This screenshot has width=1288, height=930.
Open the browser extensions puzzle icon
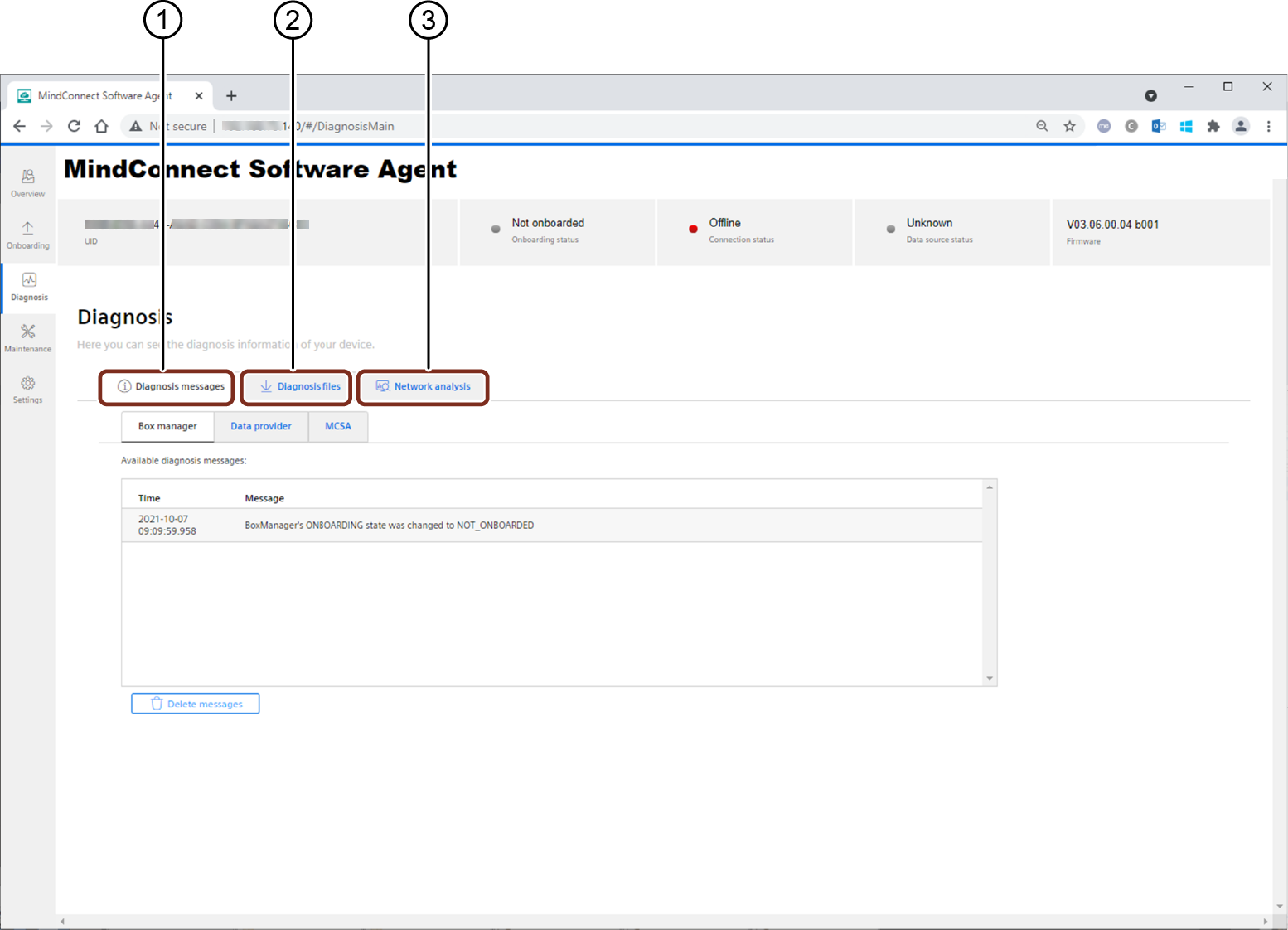[1213, 126]
